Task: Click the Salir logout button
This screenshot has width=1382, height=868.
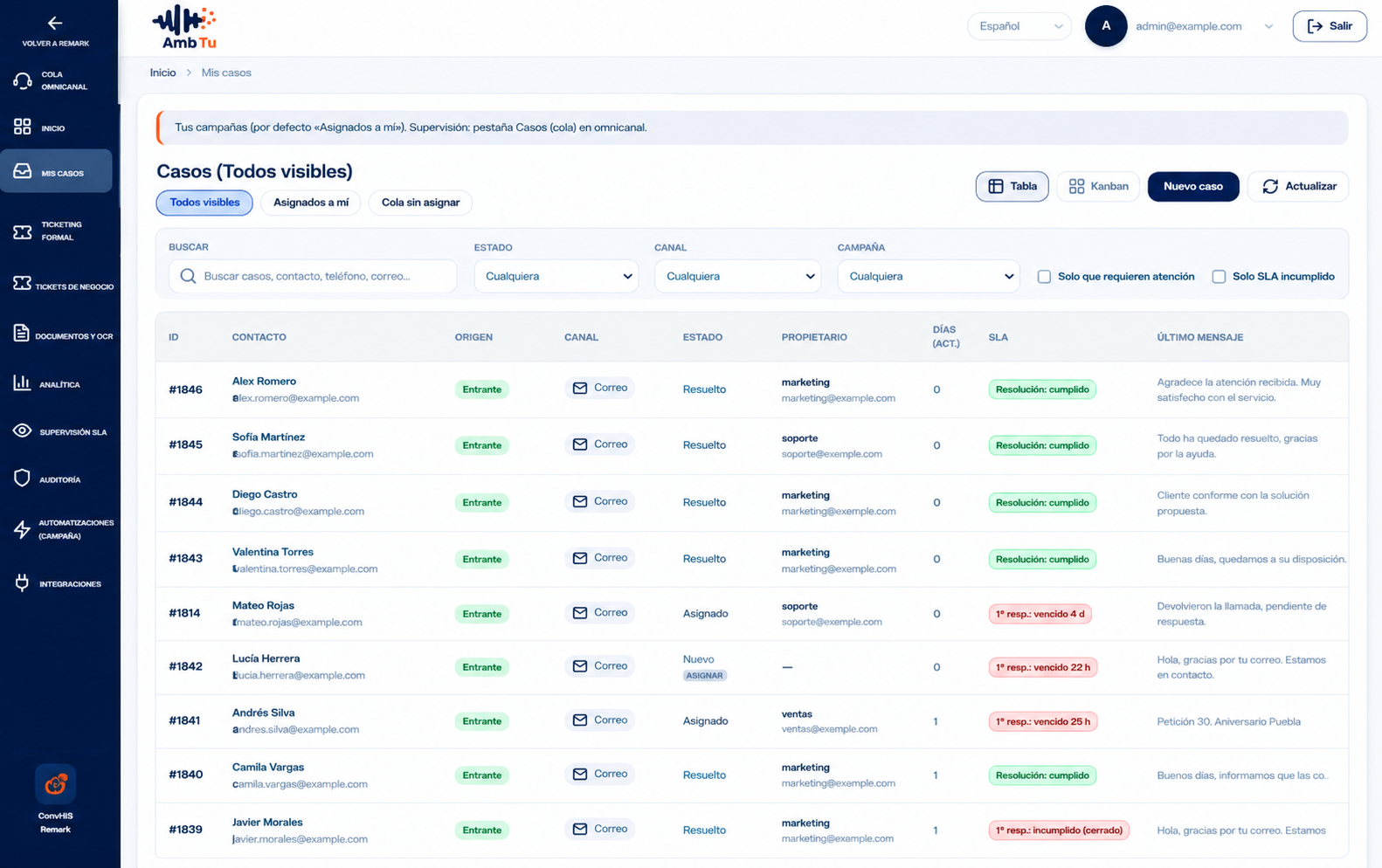Action: tap(1330, 26)
